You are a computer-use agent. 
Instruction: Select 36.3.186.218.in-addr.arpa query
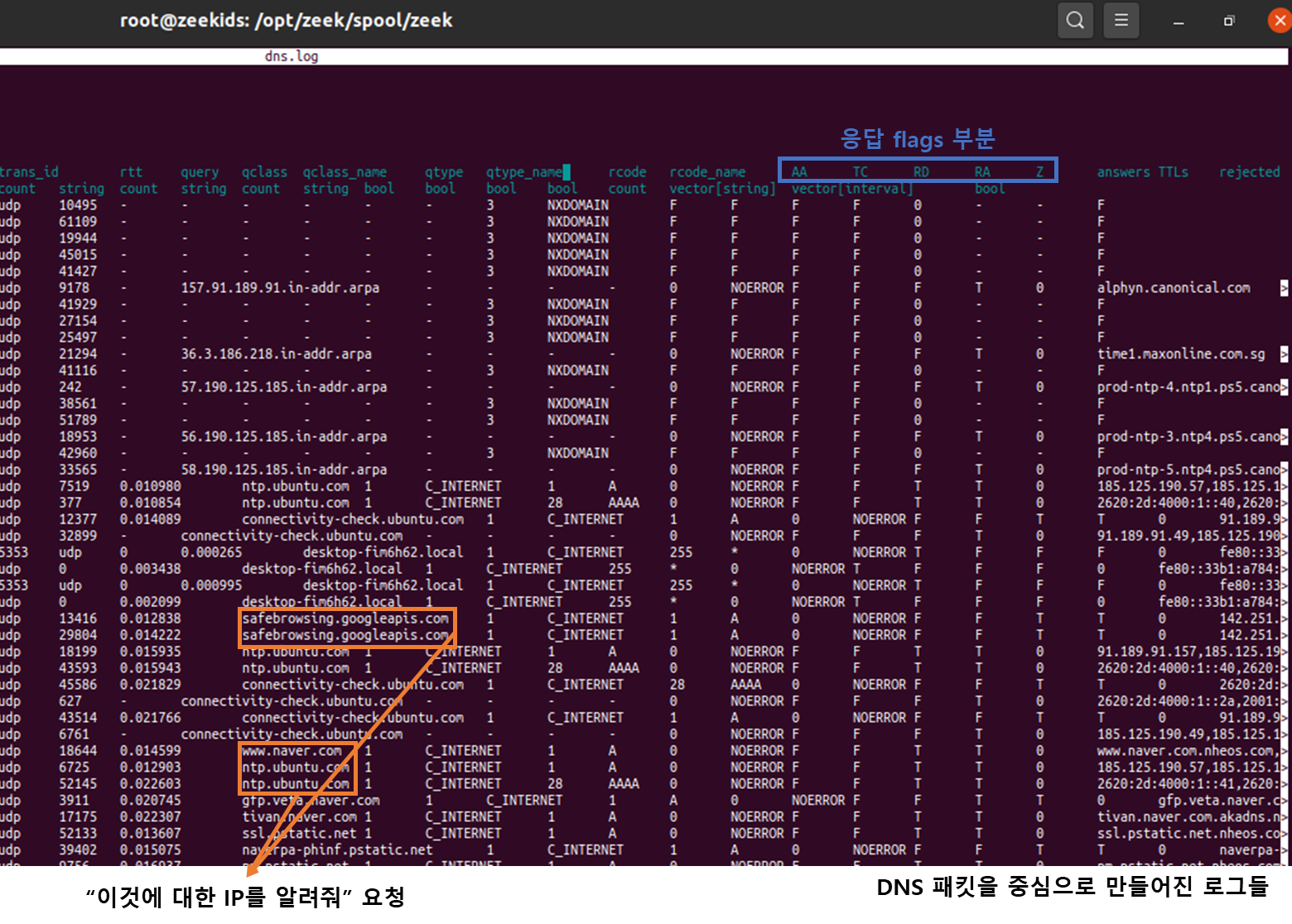point(276,354)
